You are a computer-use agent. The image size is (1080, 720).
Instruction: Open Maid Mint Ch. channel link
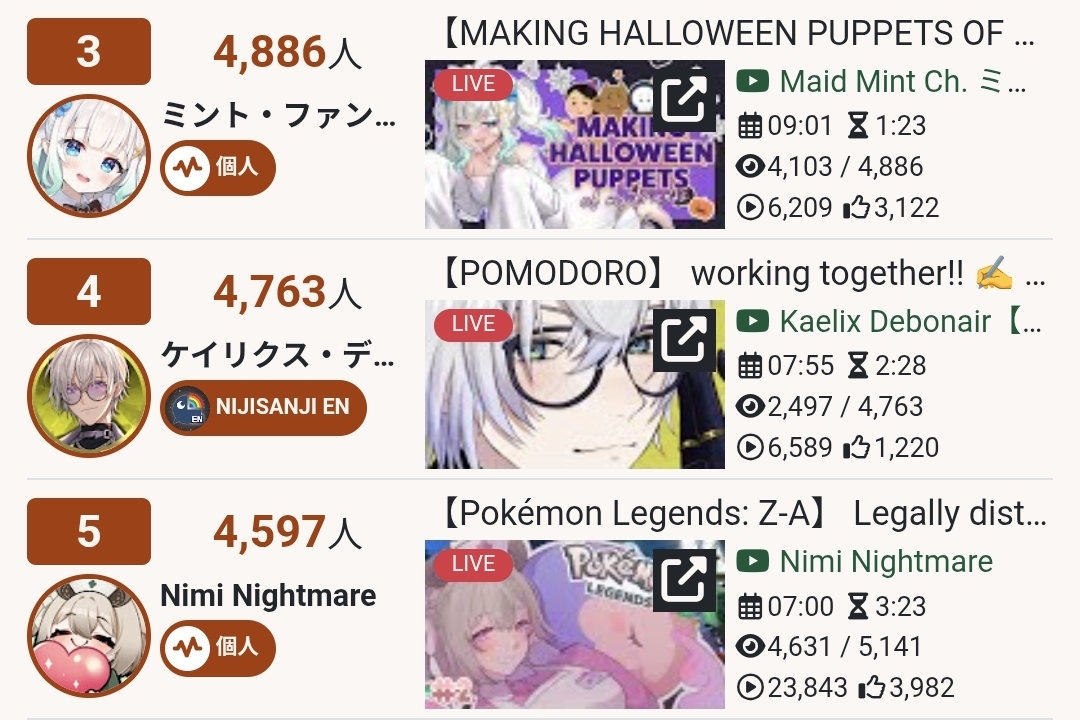click(x=903, y=82)
